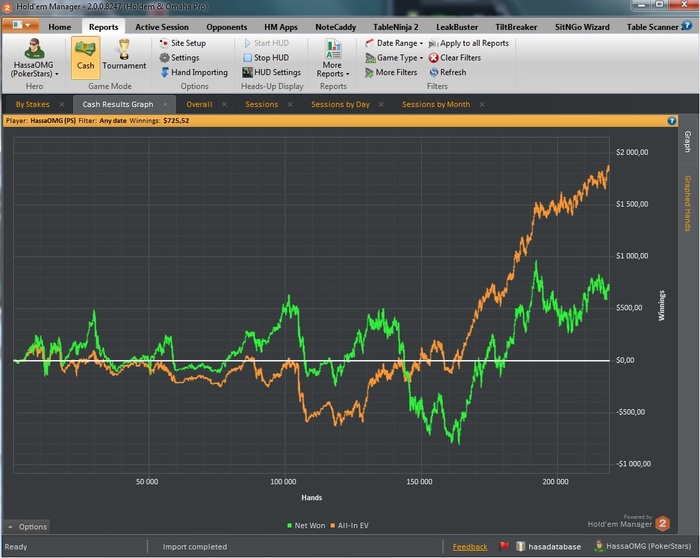Open the NoteCaddy ribbon tab
Screen dimensions: 700x558
336,27
